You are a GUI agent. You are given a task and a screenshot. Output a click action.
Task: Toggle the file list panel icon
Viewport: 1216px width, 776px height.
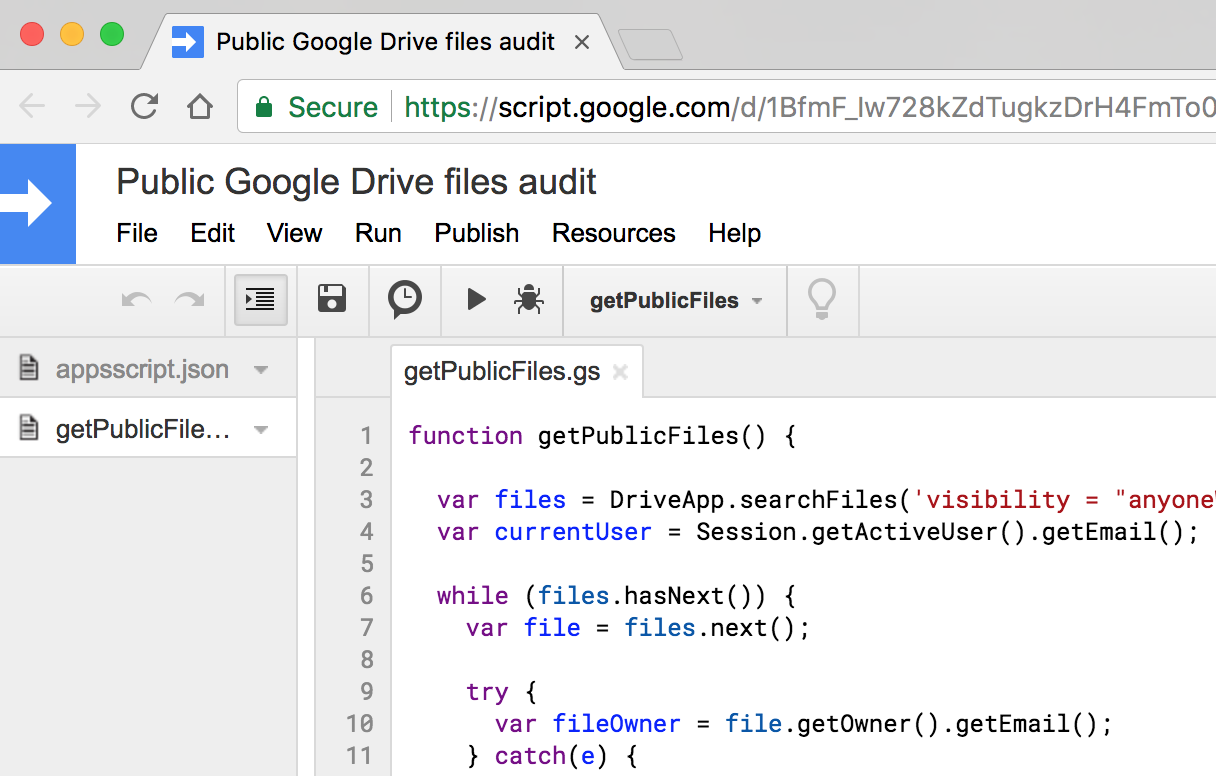click(260, 298)
